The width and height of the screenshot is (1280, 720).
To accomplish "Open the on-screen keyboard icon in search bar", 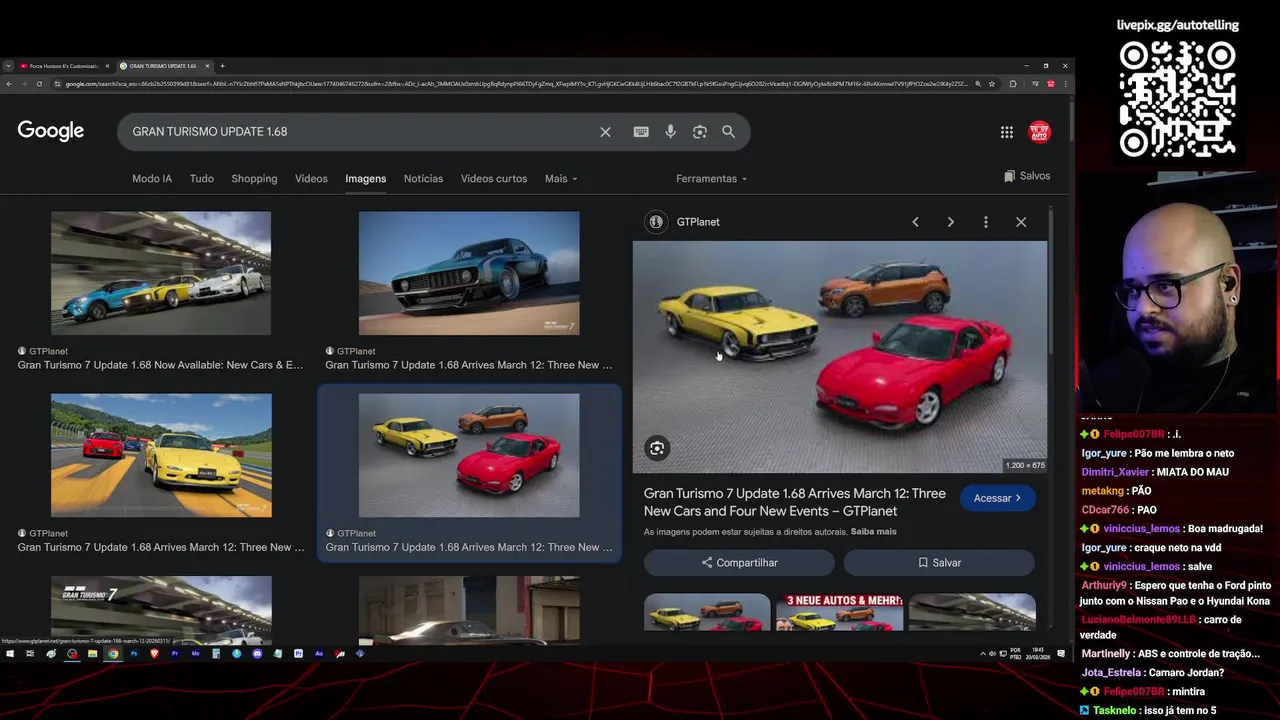I will point(641,132).
